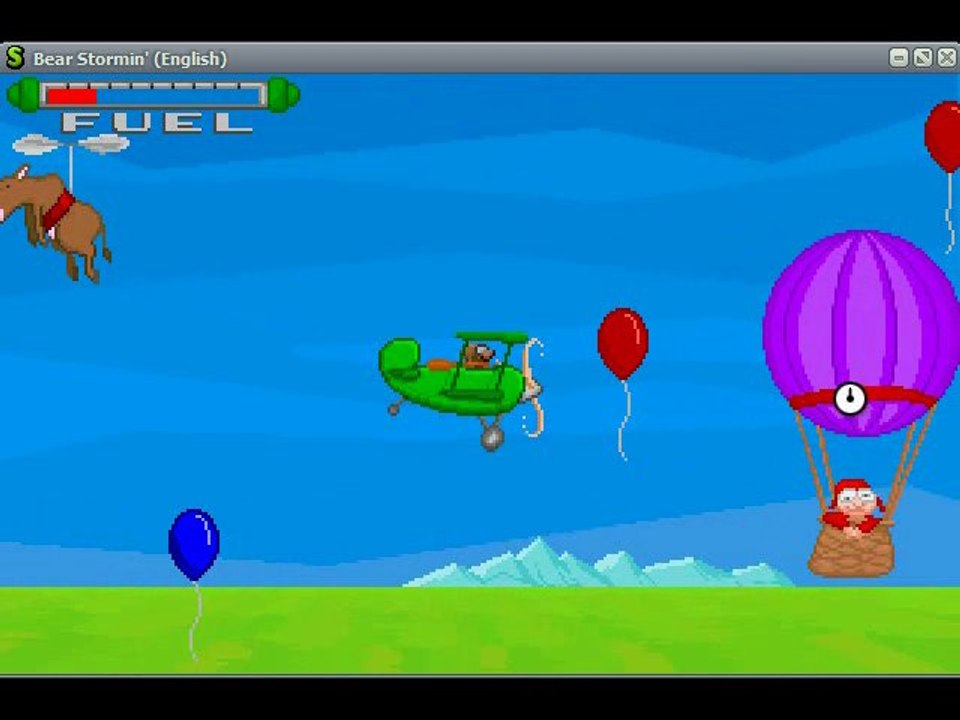This screenshot has height=720, width=960.
Task: Click the green biplane flown by the bear
Action: 460,391
